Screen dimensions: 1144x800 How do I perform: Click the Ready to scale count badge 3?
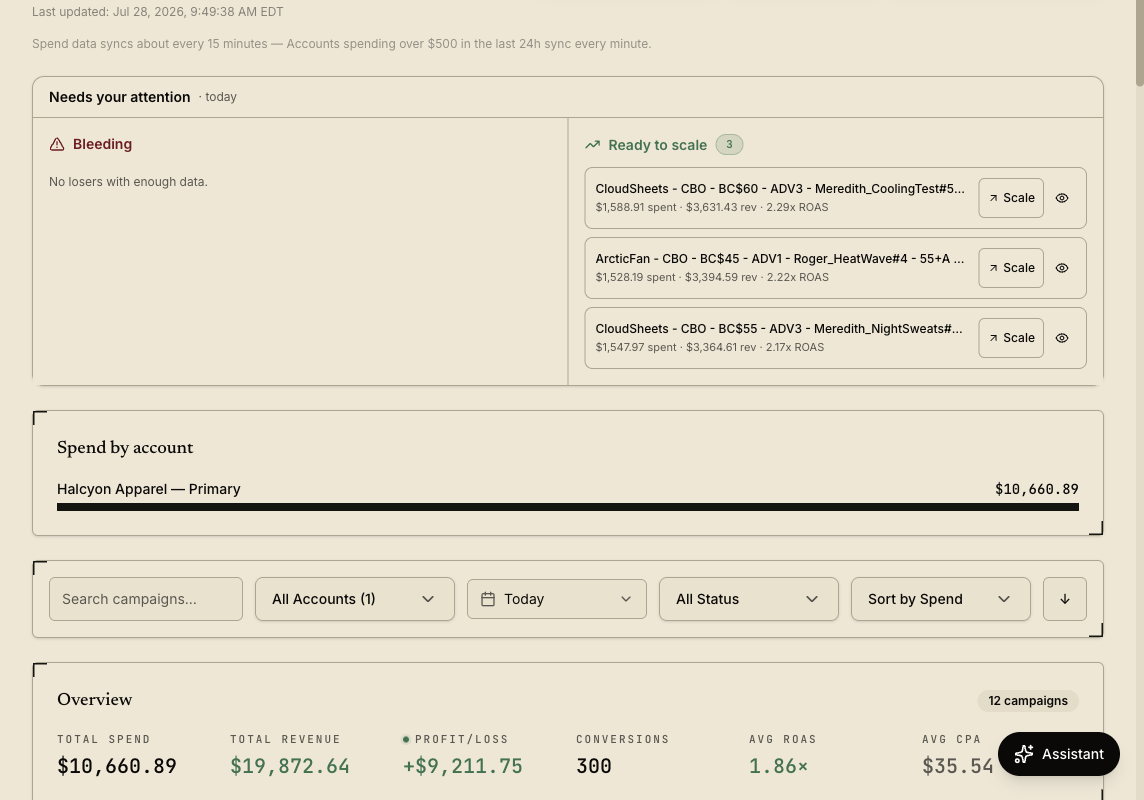[729, 144]
